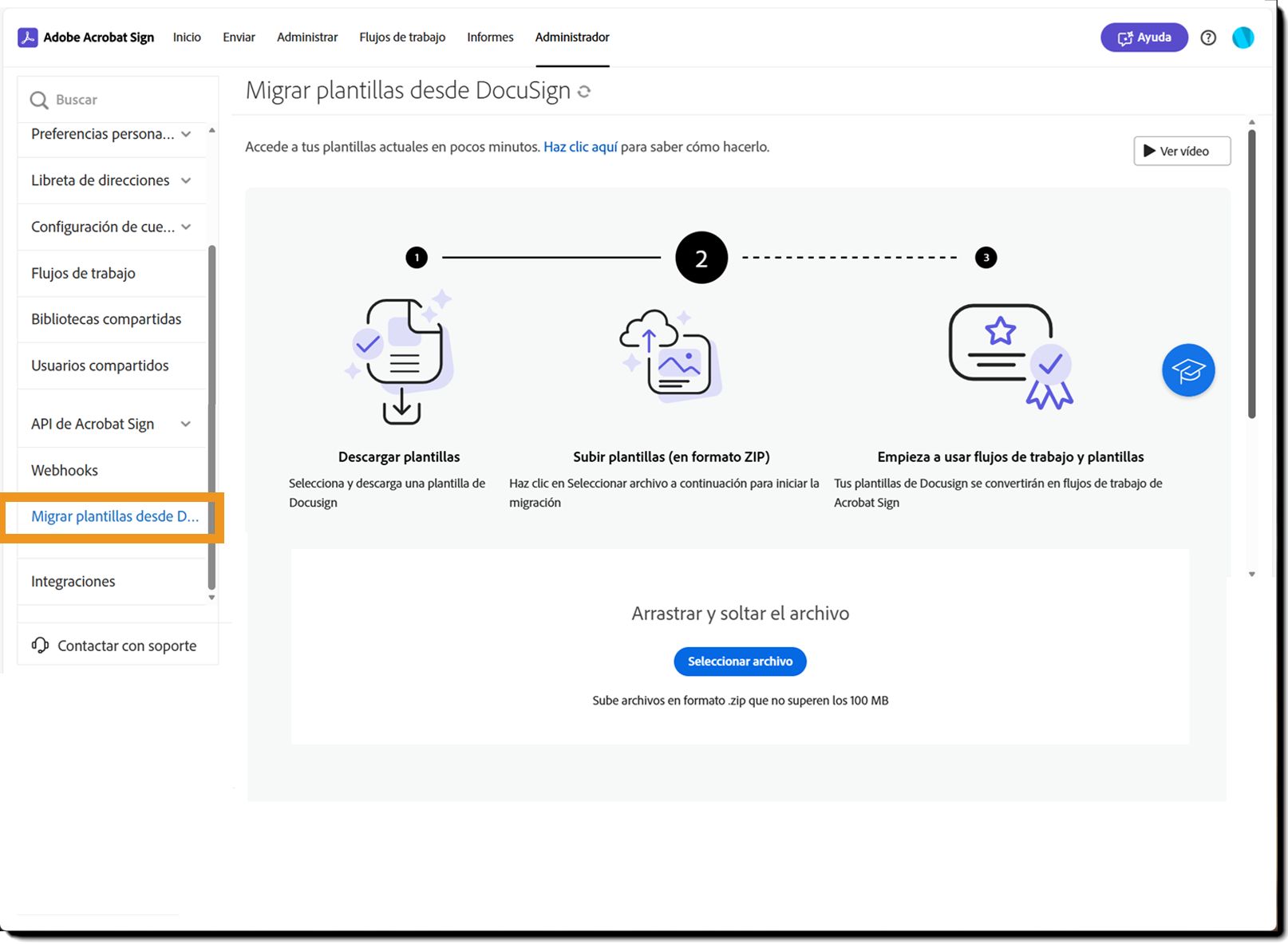Expand Preferencias personales section
Screen dimensions: 1288x944
point(186,134)
